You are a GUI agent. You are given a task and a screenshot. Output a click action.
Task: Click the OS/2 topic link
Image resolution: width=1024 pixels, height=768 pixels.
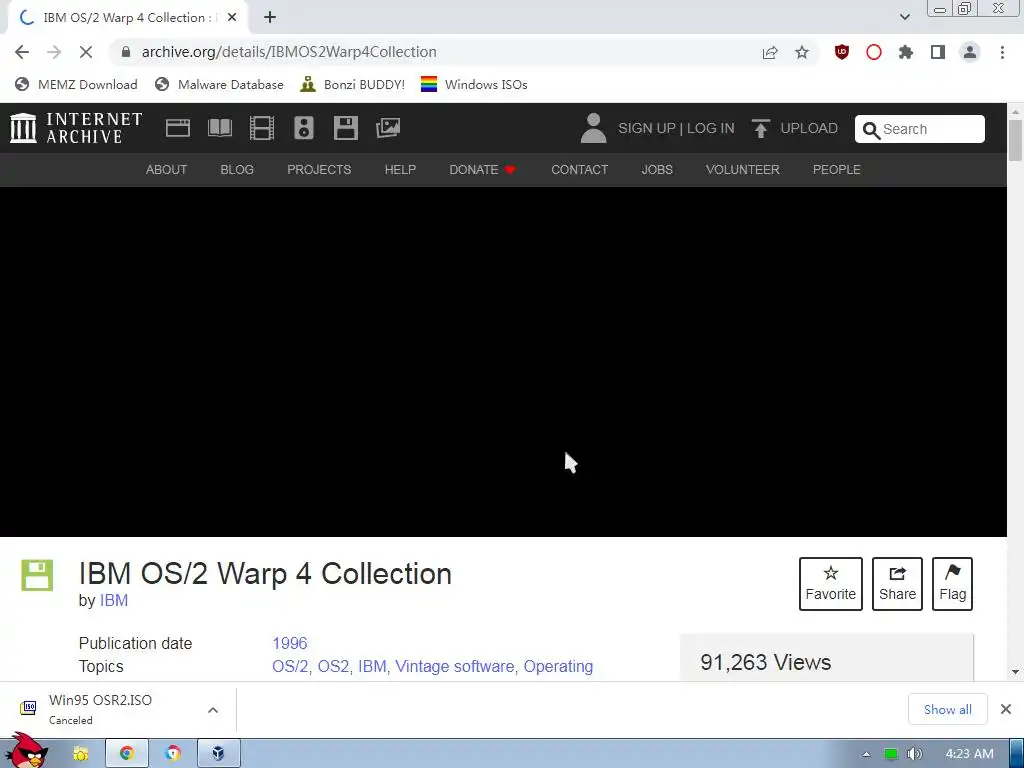tap(290, 666)
